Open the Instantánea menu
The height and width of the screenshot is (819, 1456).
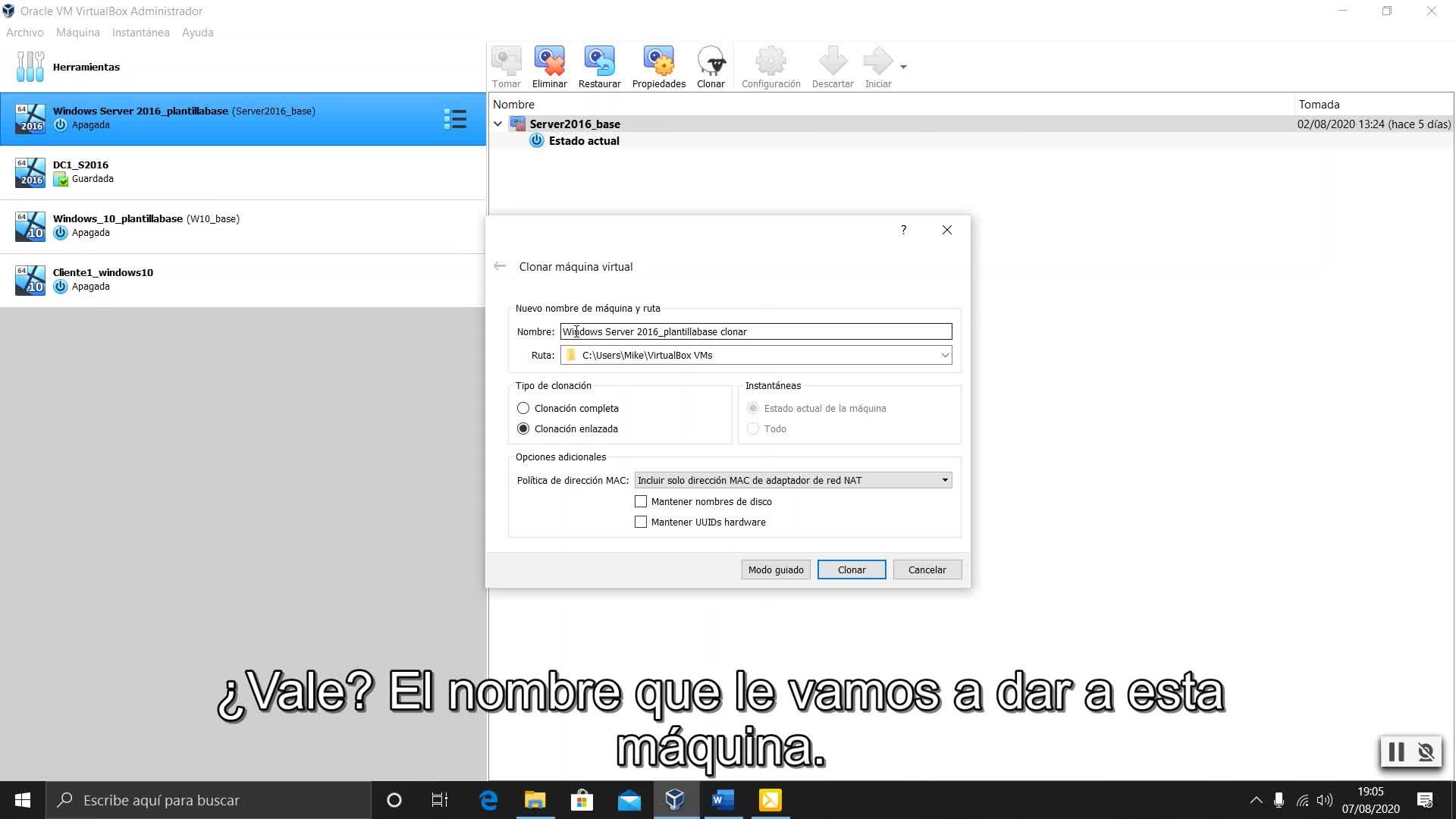coord(140,33)
